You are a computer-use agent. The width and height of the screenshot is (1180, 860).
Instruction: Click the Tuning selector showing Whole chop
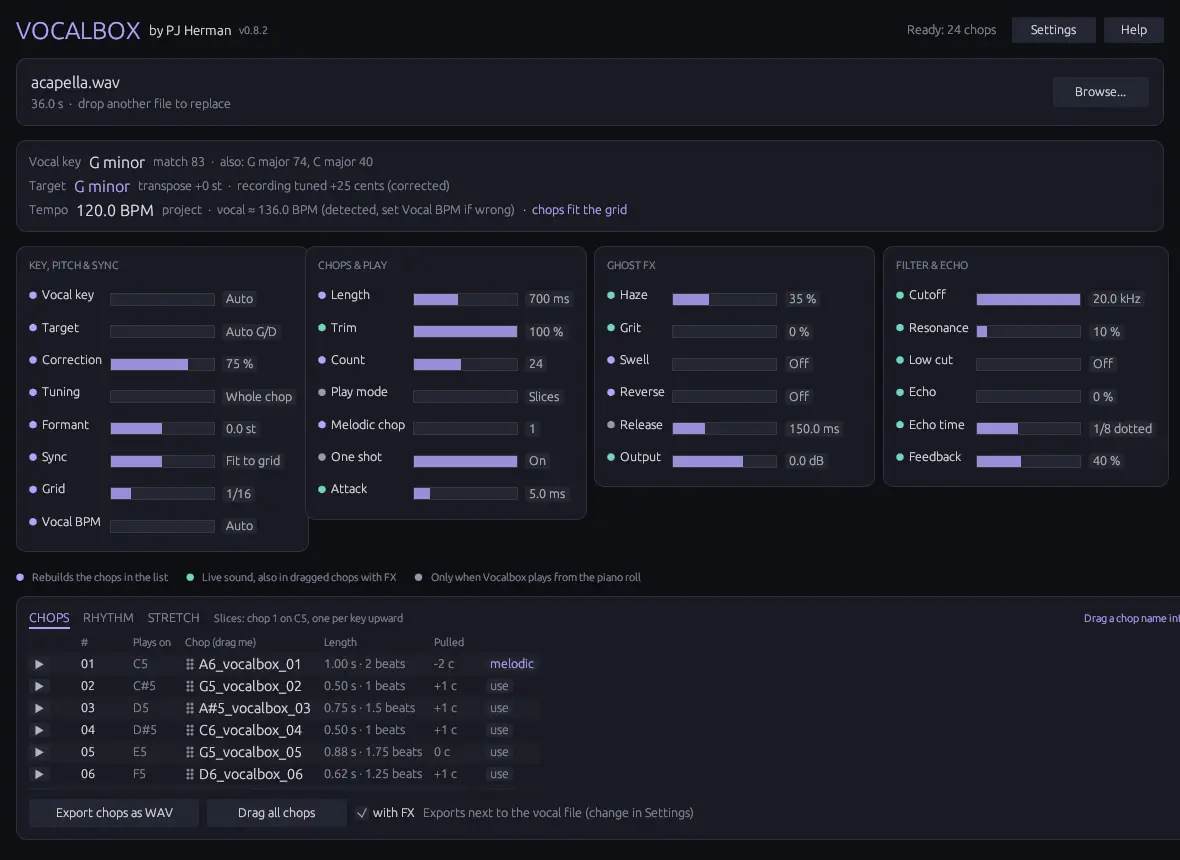[163, 397]
